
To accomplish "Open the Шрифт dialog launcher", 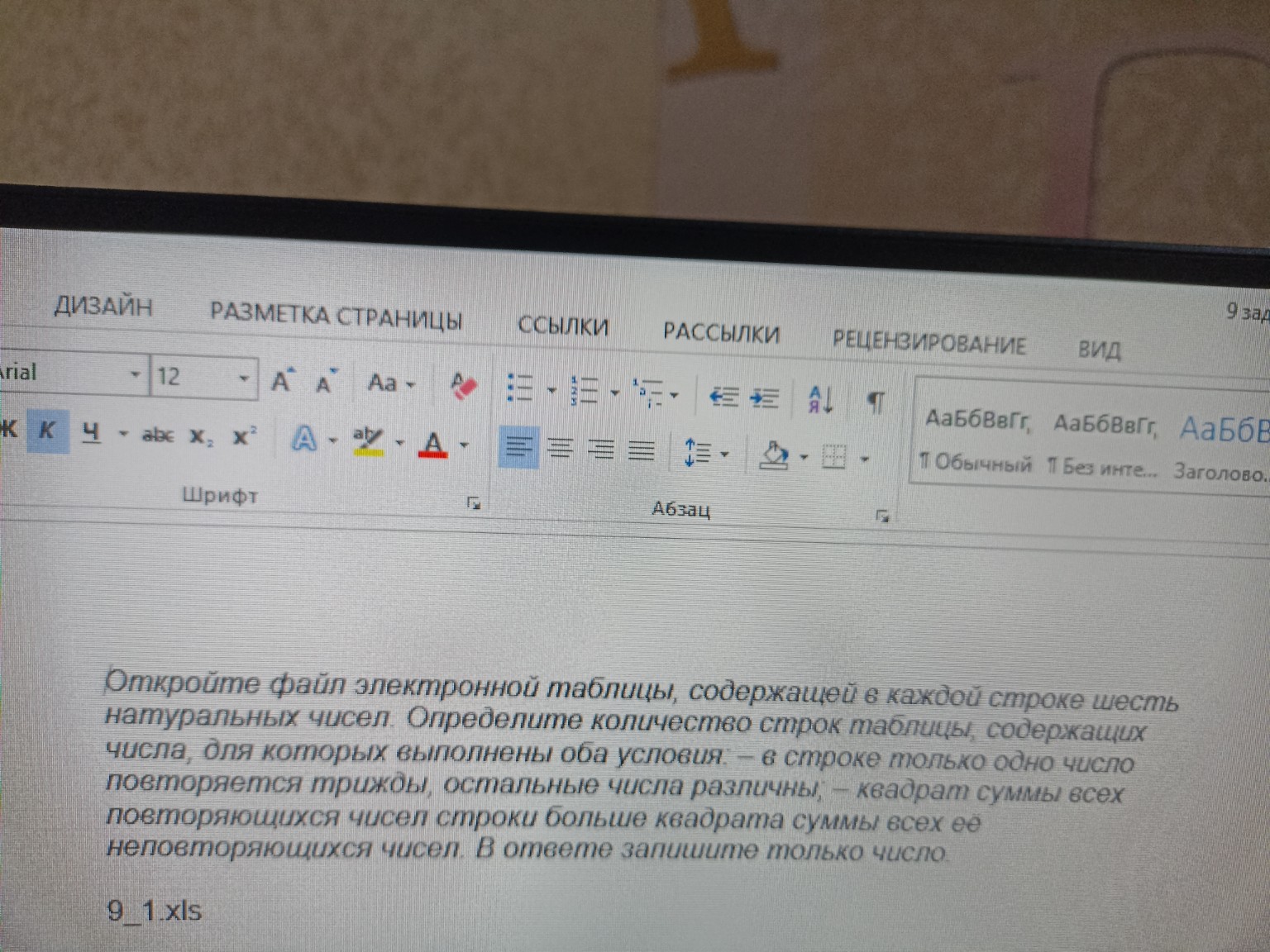I will tap(473, 502).
